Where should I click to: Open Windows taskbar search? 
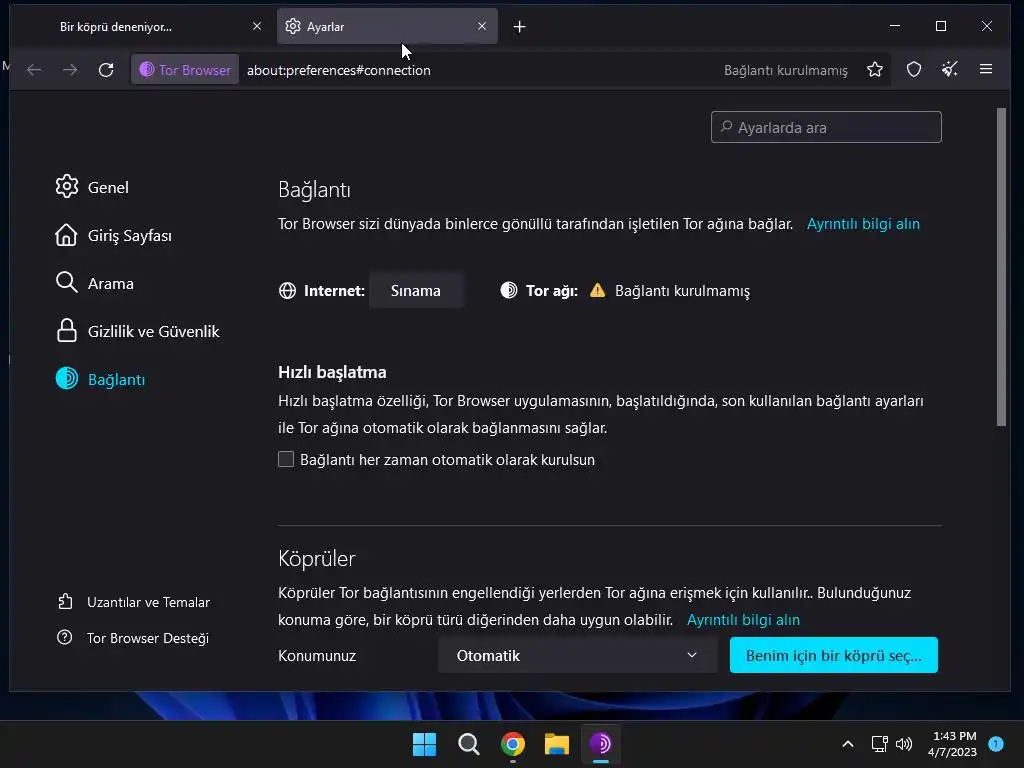tap(469, 744)
